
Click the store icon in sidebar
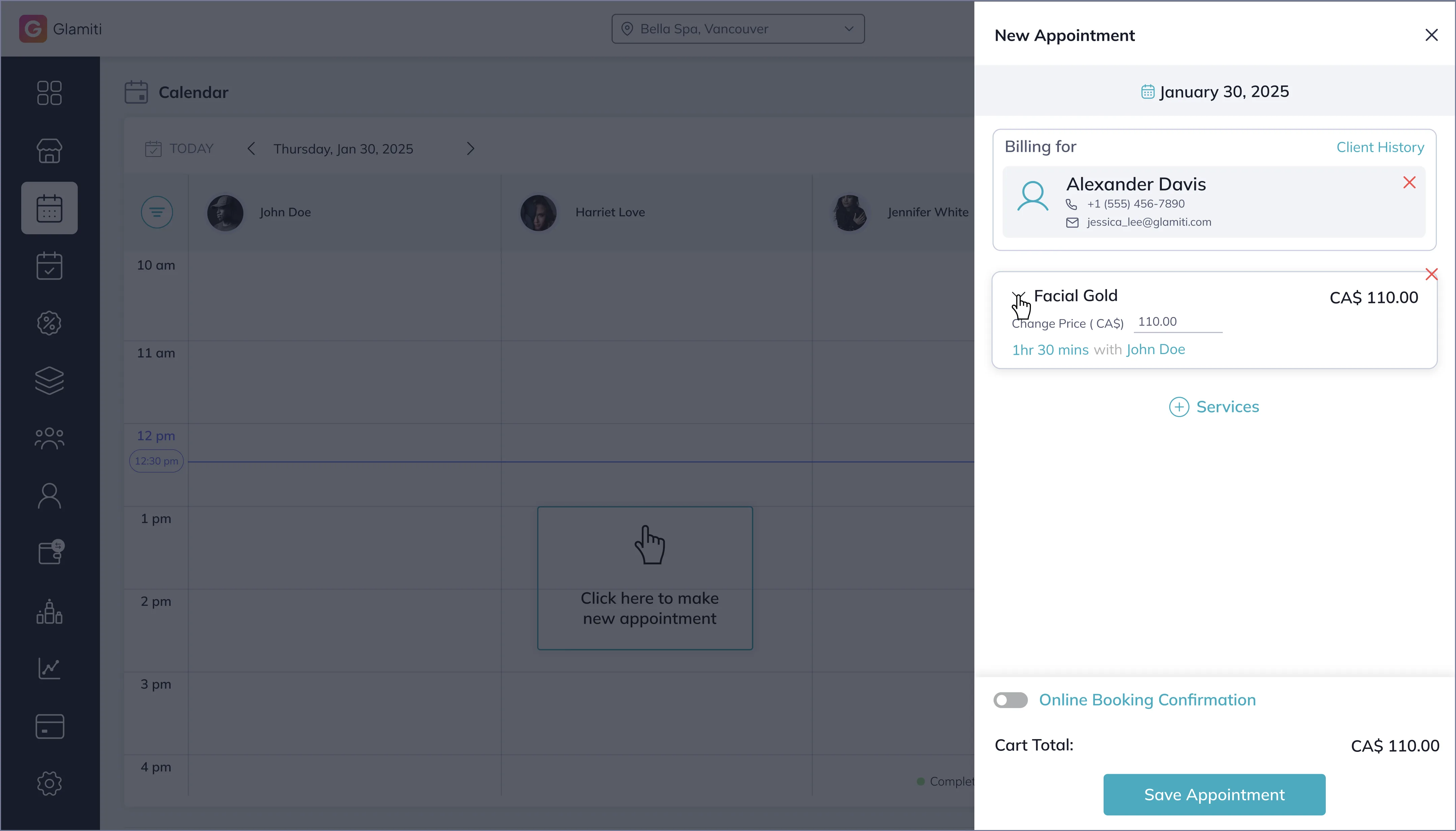(x=49, y=151)
